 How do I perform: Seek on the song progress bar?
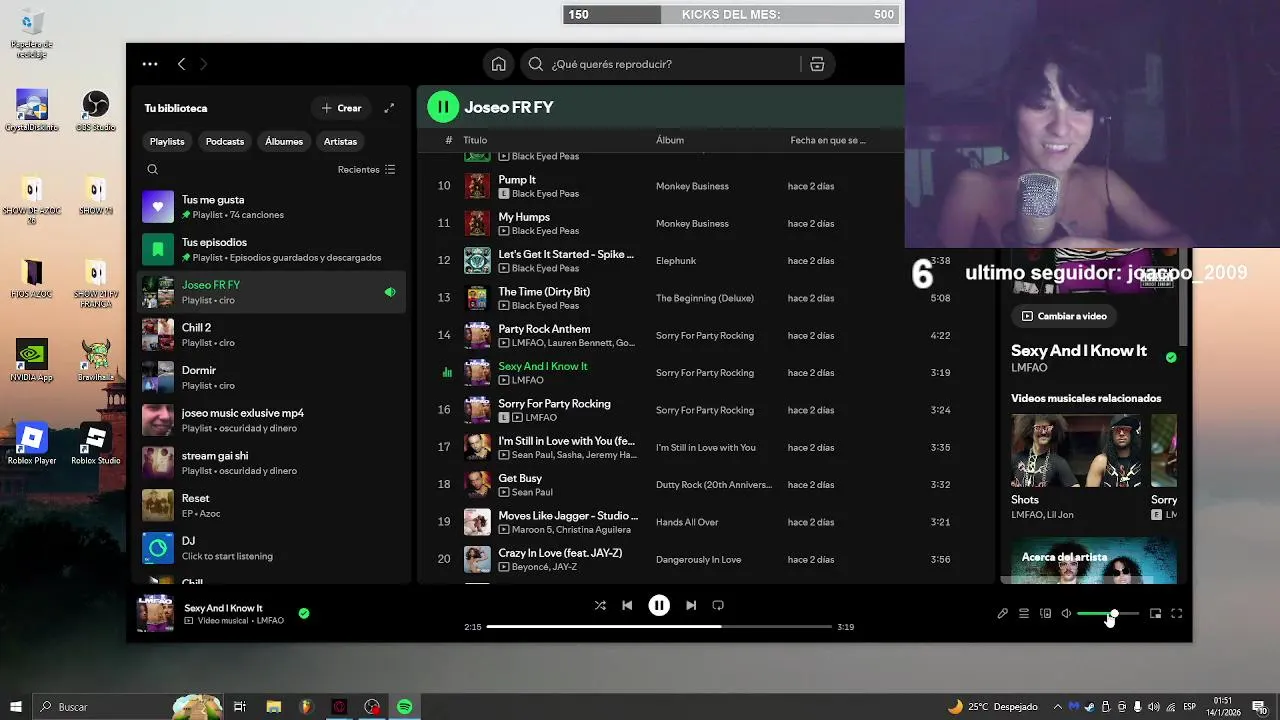(x=659, y=627)
